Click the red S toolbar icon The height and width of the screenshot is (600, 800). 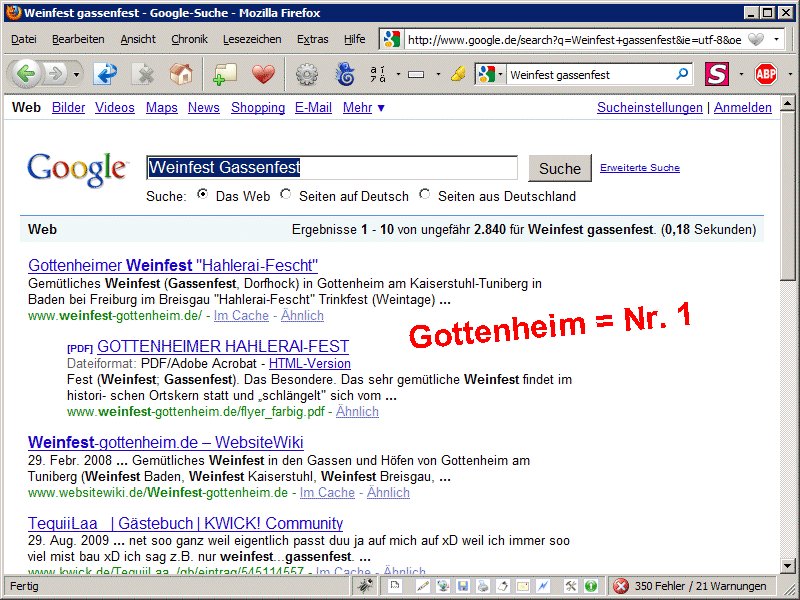716,74
